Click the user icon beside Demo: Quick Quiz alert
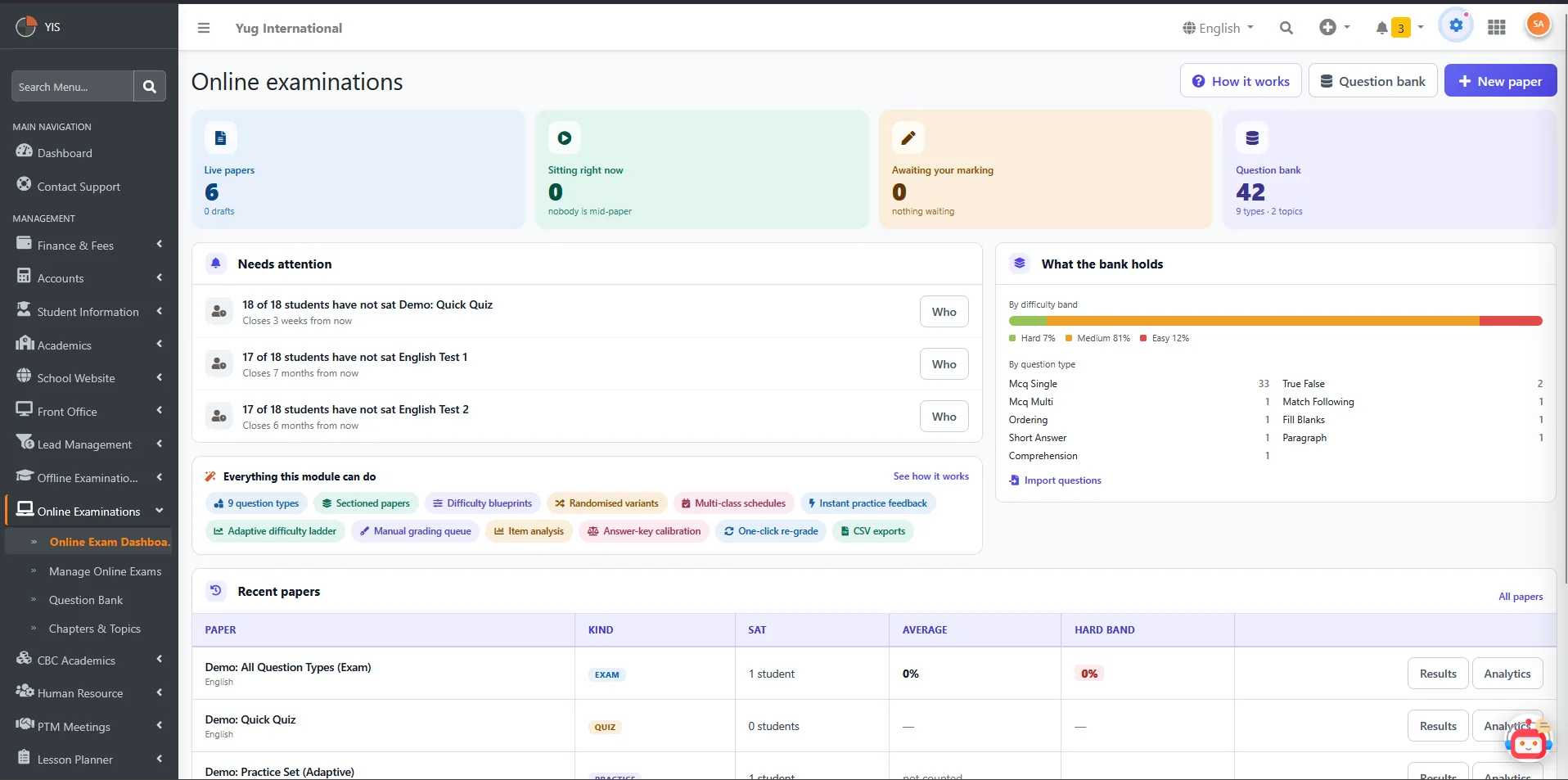This screenshot has height=780, width=1568. click(x=219, y=312)
